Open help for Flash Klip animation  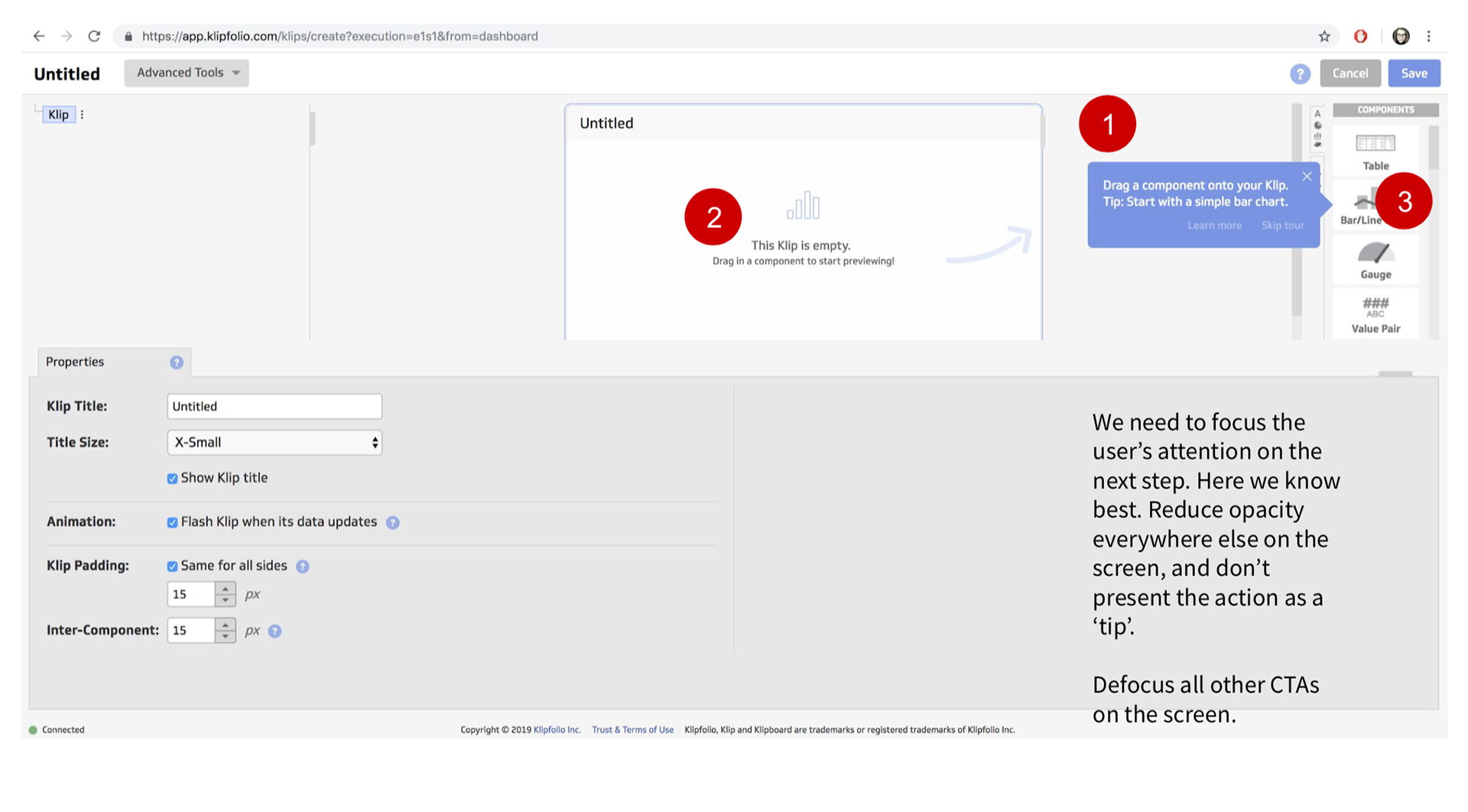[392, 522]
